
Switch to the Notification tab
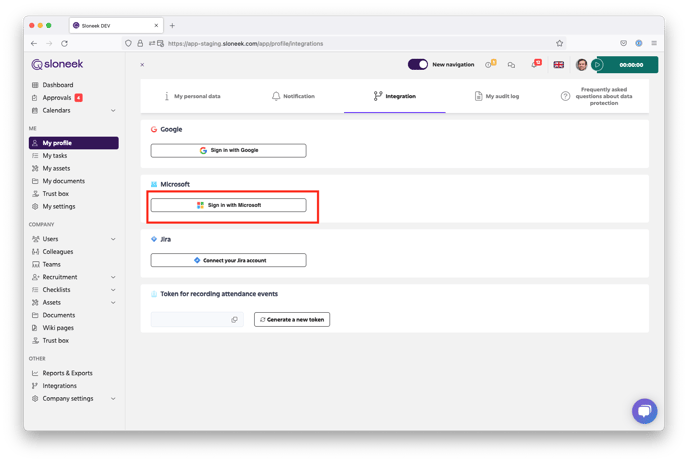[293, 96]
